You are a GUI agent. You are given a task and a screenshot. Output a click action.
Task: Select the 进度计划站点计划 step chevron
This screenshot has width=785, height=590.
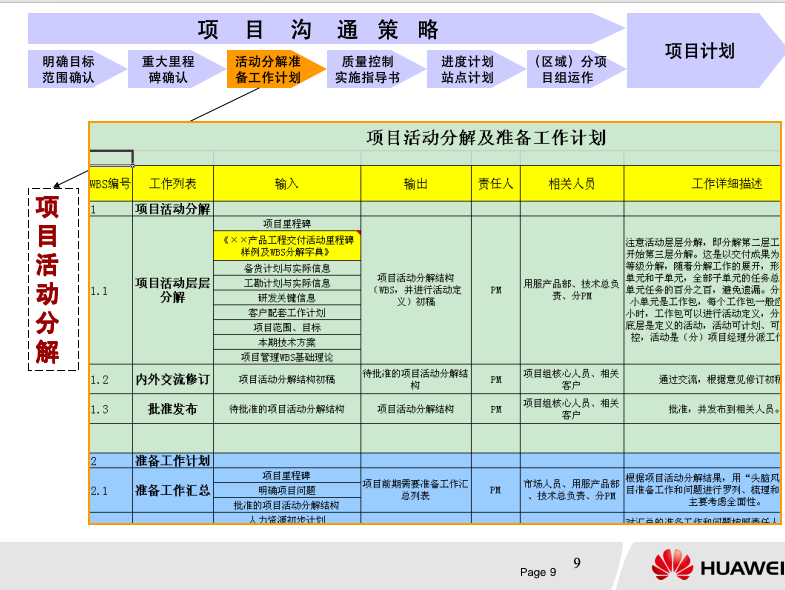coord(476,69)
